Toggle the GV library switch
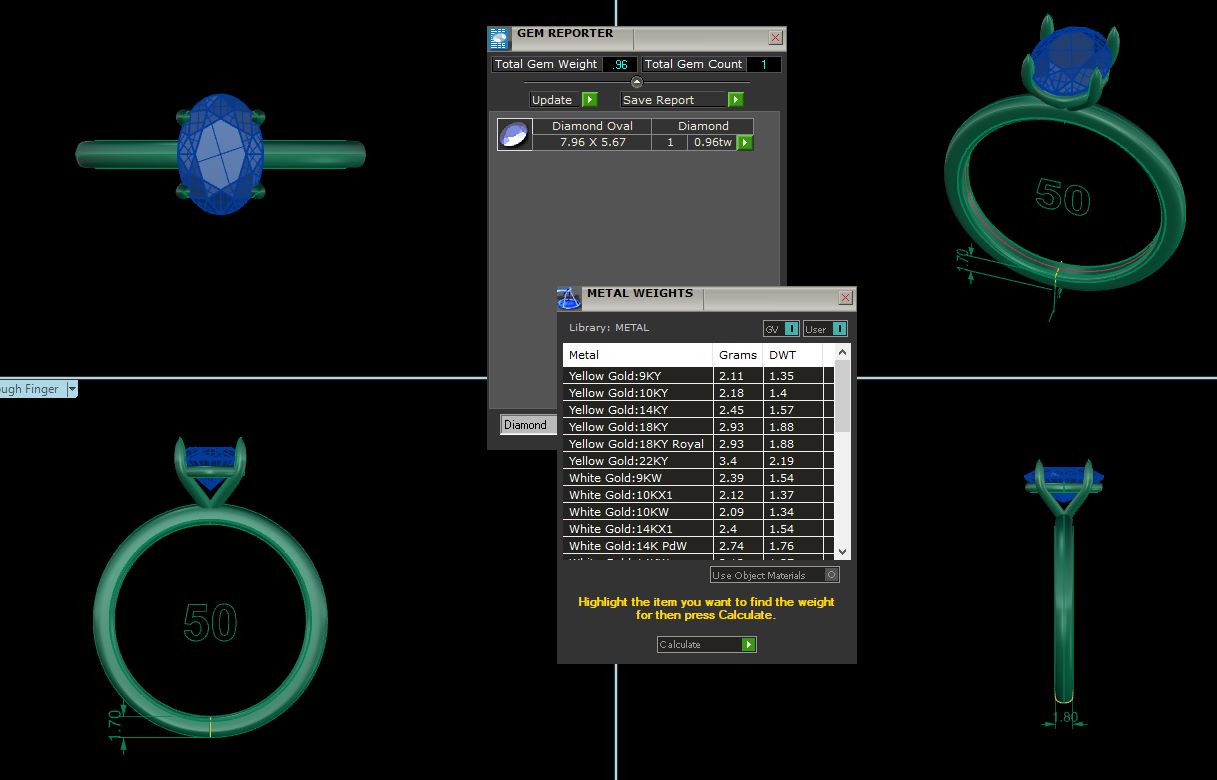The width and height of the screenshot is (1217, 780). pyautogui.click(x=791, y=329)
